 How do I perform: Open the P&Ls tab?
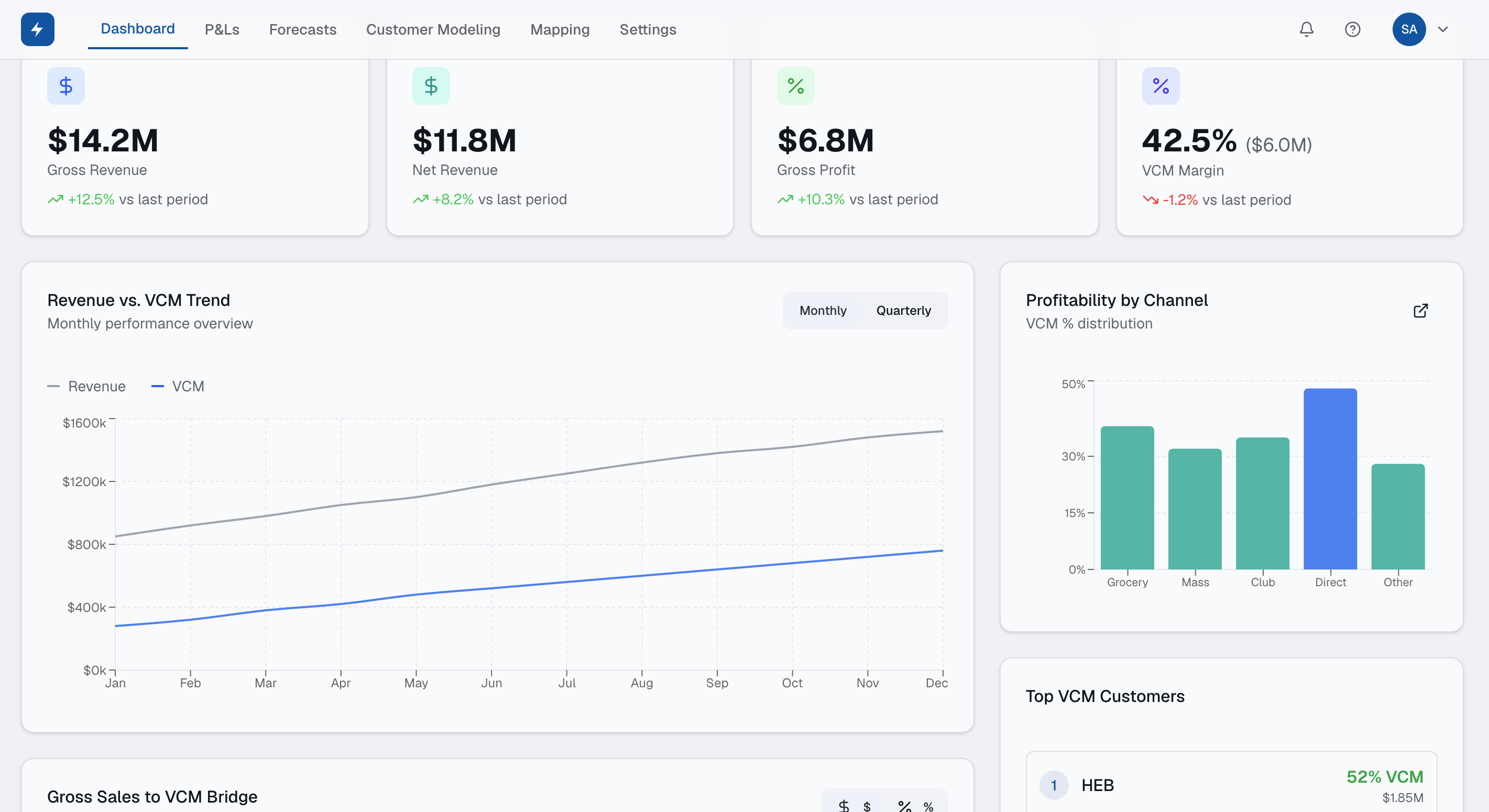pos(222,29)
